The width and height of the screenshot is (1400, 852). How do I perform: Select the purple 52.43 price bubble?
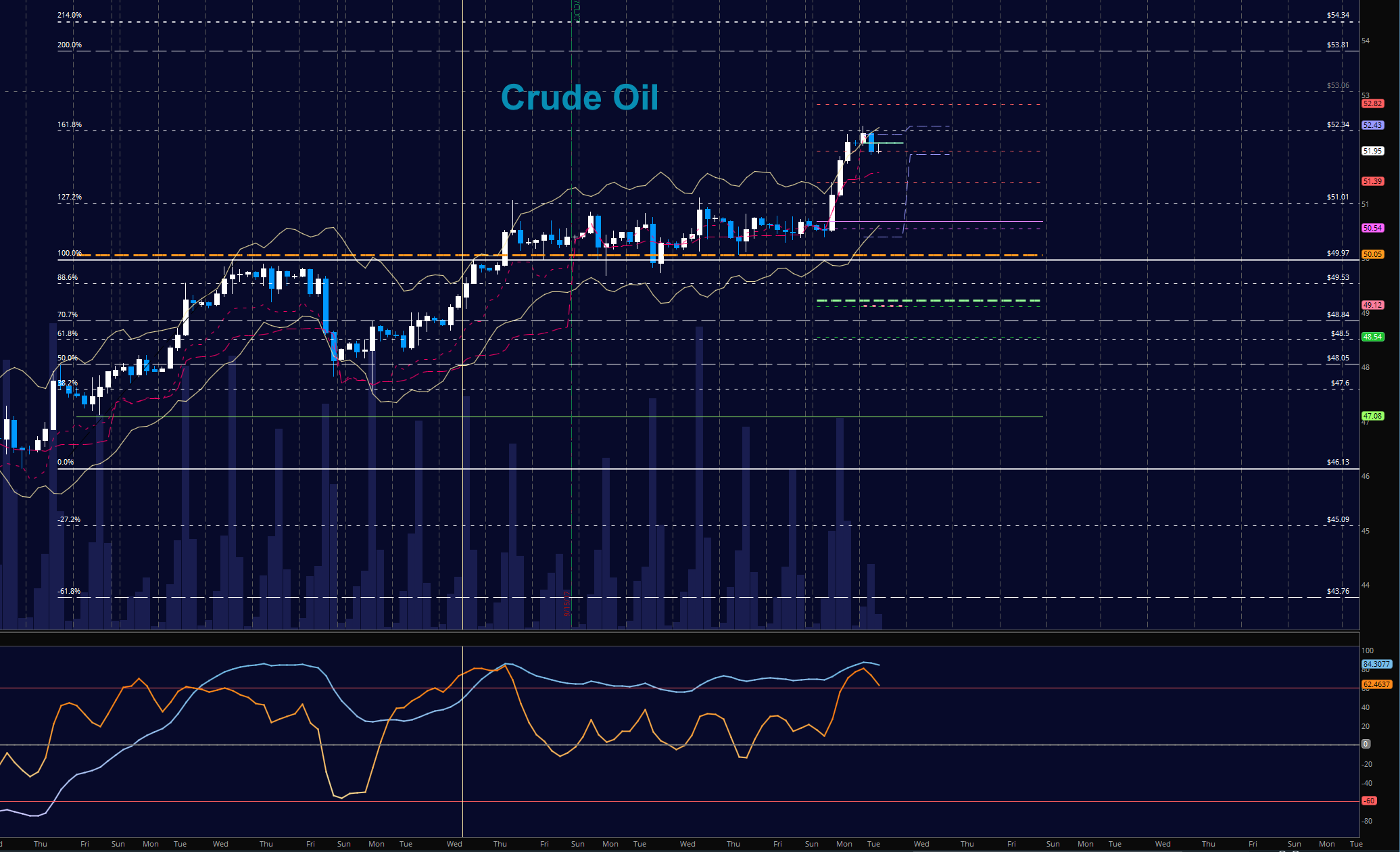coord(1372,125)
